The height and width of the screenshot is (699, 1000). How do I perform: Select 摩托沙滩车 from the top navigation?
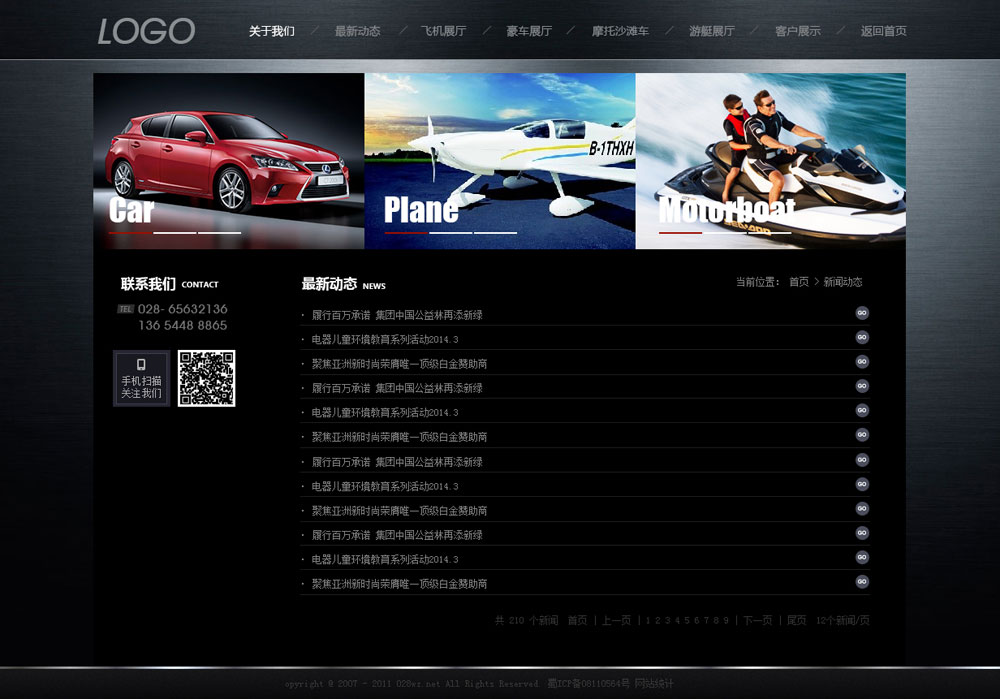(620, 31)
